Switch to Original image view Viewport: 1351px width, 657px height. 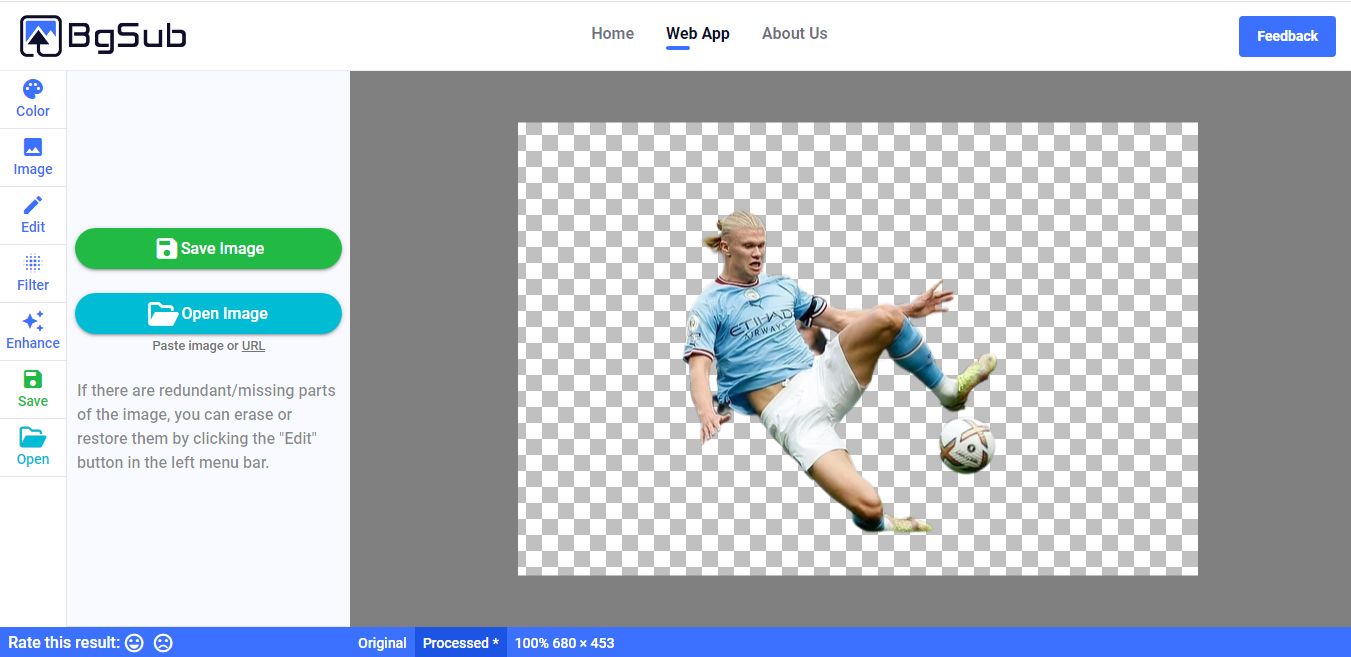click(x=382, y=643)
